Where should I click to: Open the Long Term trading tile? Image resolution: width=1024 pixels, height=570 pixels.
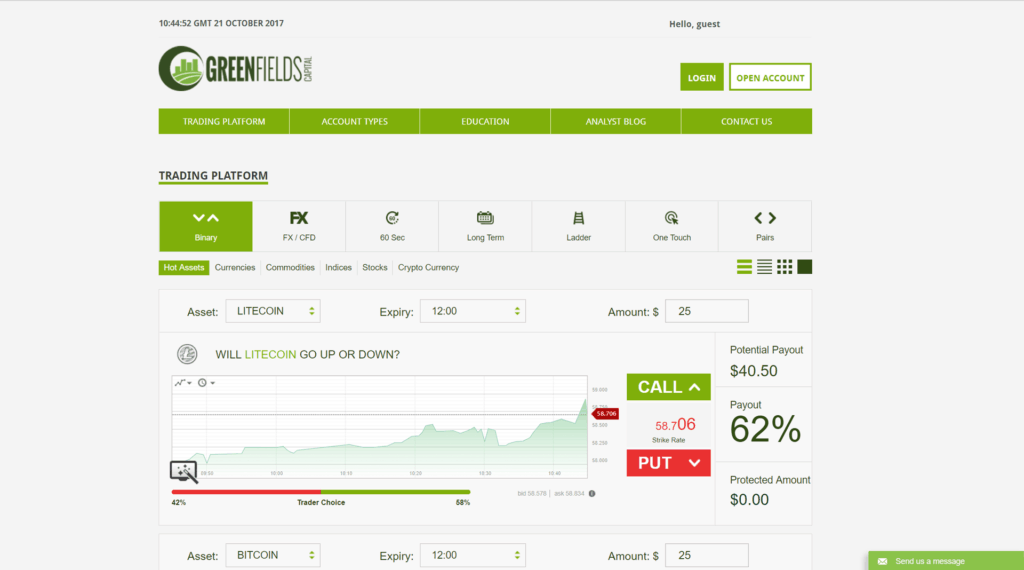485,226
